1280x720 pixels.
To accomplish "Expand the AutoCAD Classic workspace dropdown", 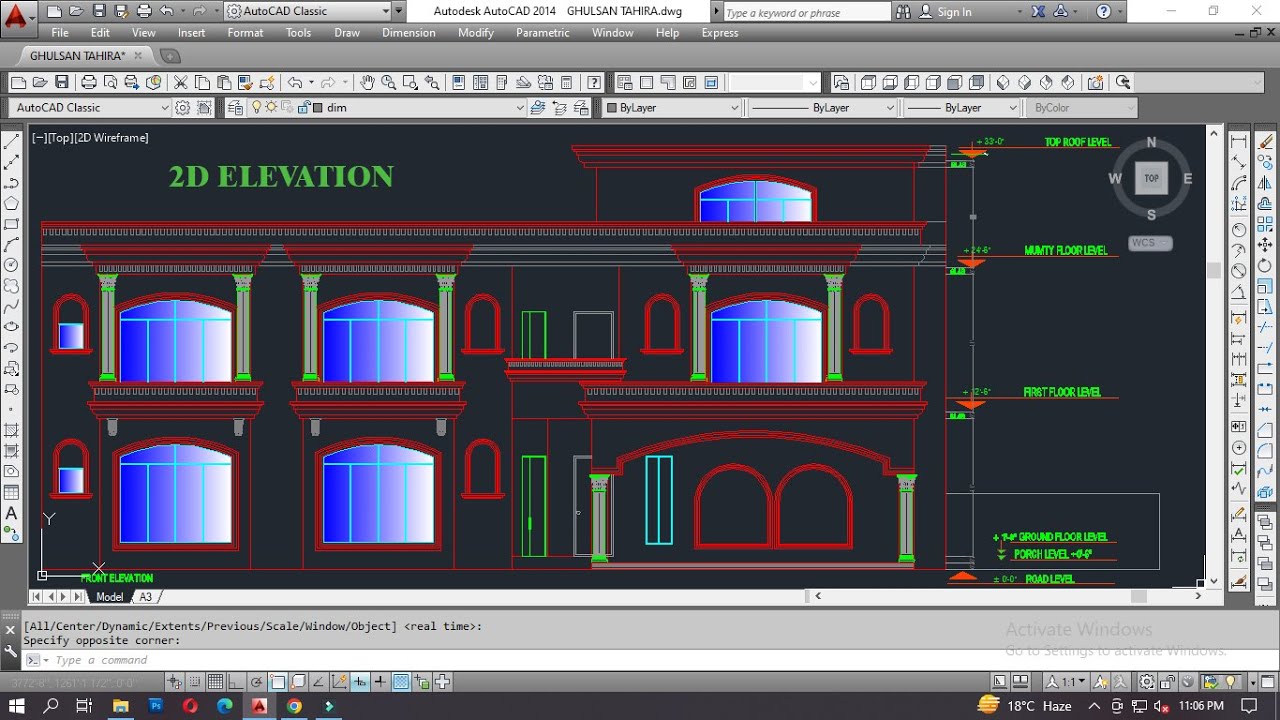I will pyautogui.click(x=165, y=107).
